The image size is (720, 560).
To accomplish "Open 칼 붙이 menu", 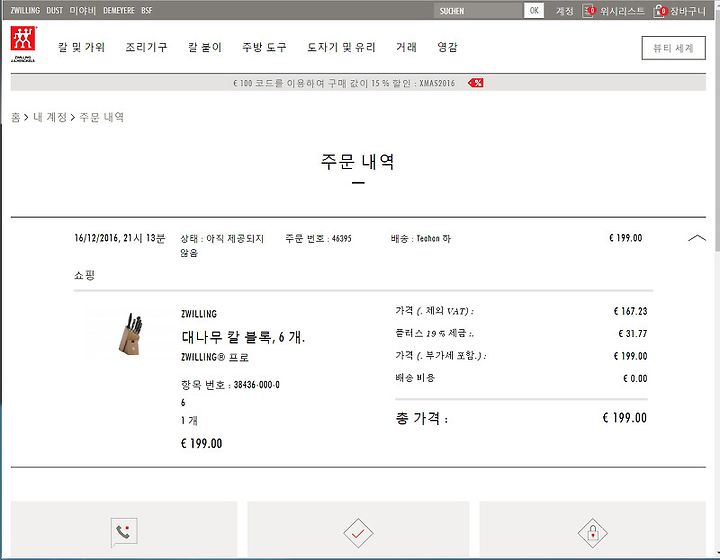I will [205, 47].
